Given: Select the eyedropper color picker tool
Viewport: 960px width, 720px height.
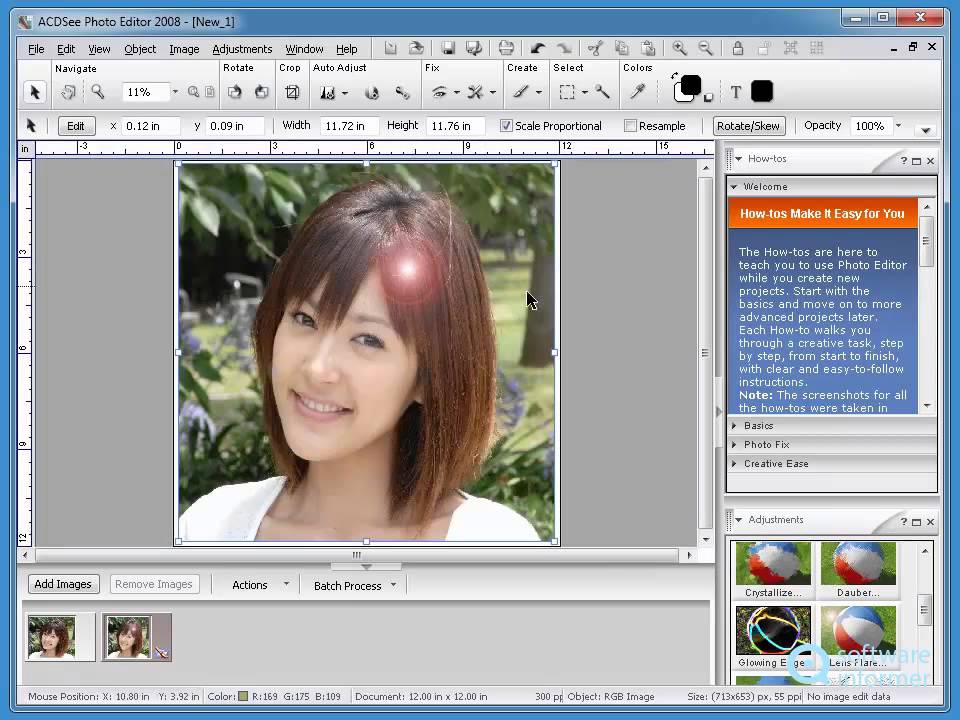Looking at the screenshot, I should coord(637,92).
